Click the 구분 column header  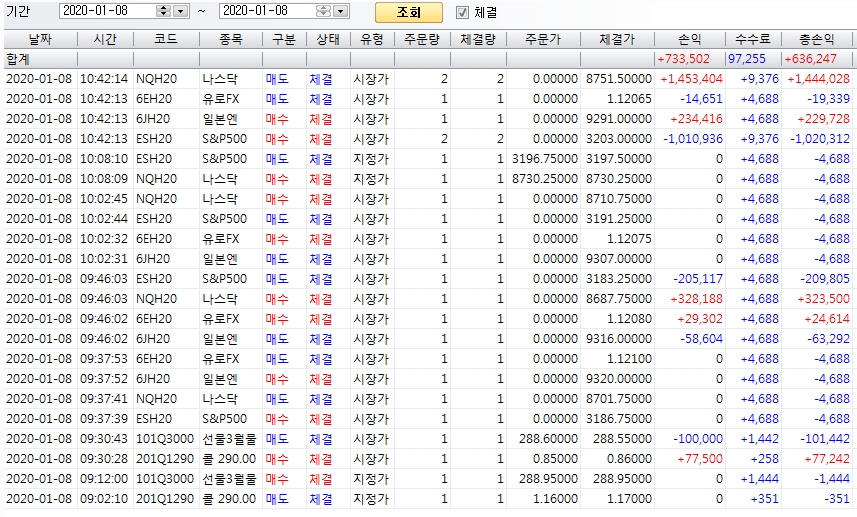click(284, 39)
